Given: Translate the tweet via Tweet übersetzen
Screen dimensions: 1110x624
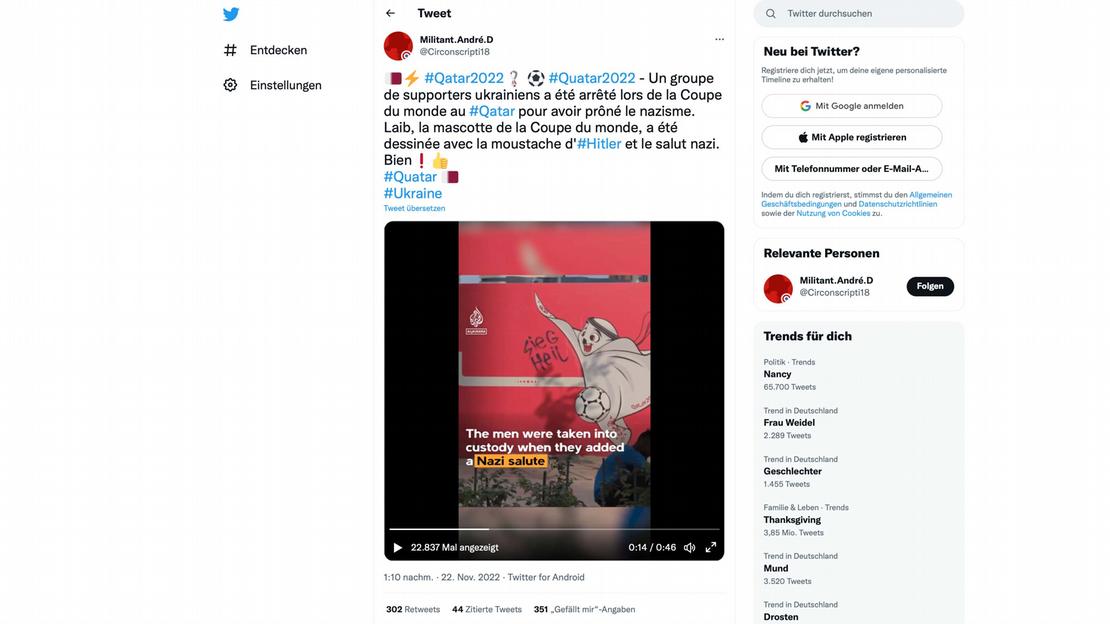Looking at the screenshot, I should pos(414,207).
